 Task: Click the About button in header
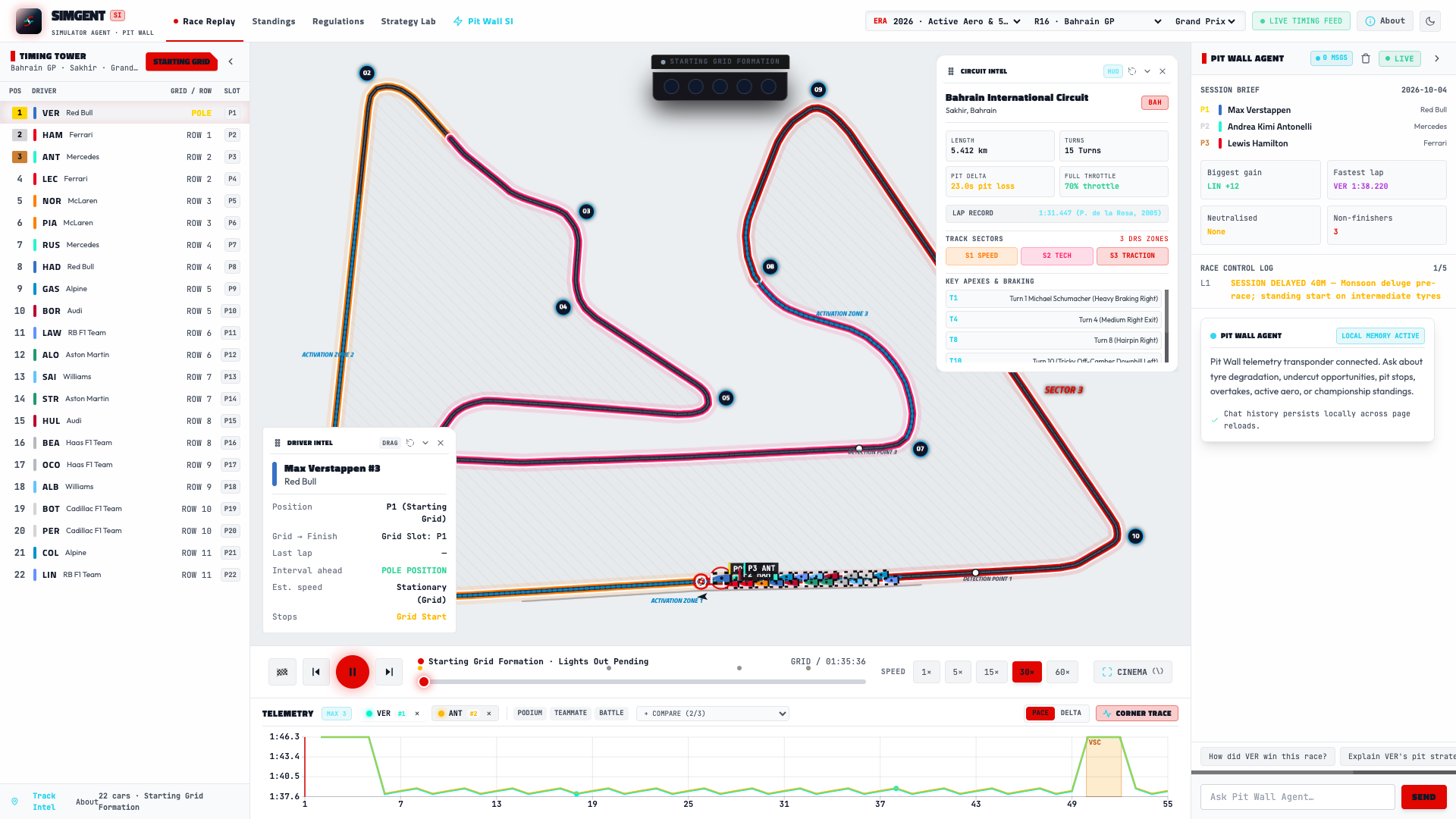1385,21
